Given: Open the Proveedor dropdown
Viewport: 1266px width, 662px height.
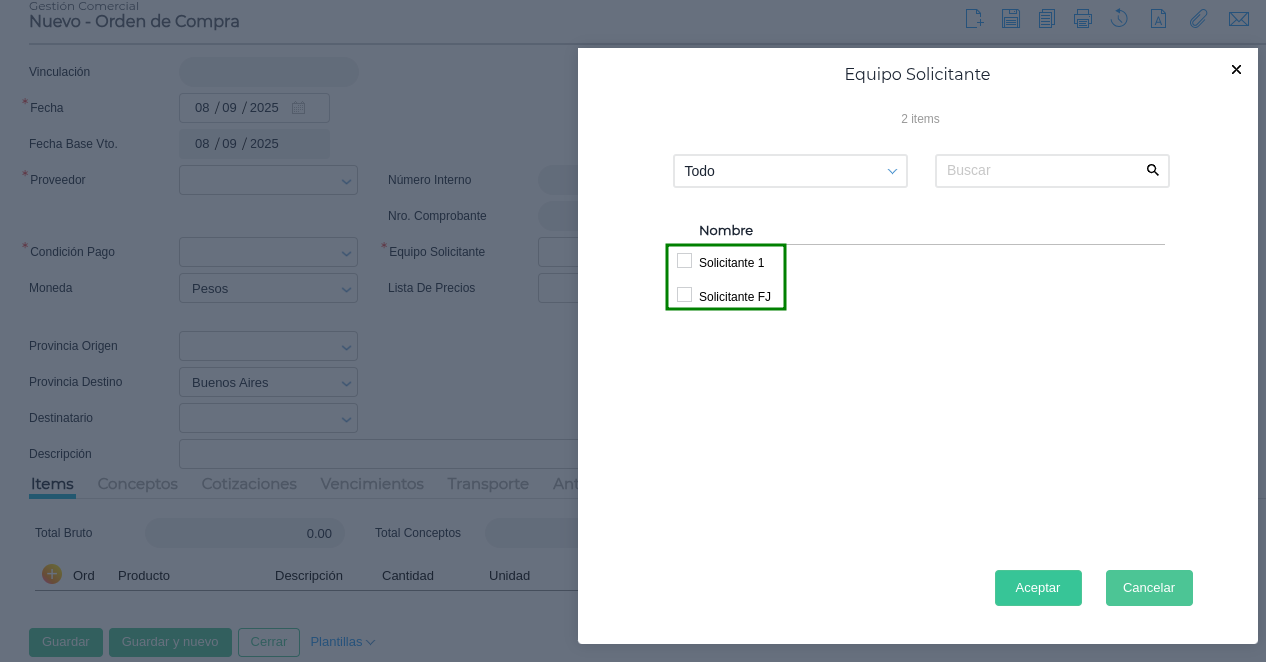Looking at the screenshot, I should click(x=268, y=180).
